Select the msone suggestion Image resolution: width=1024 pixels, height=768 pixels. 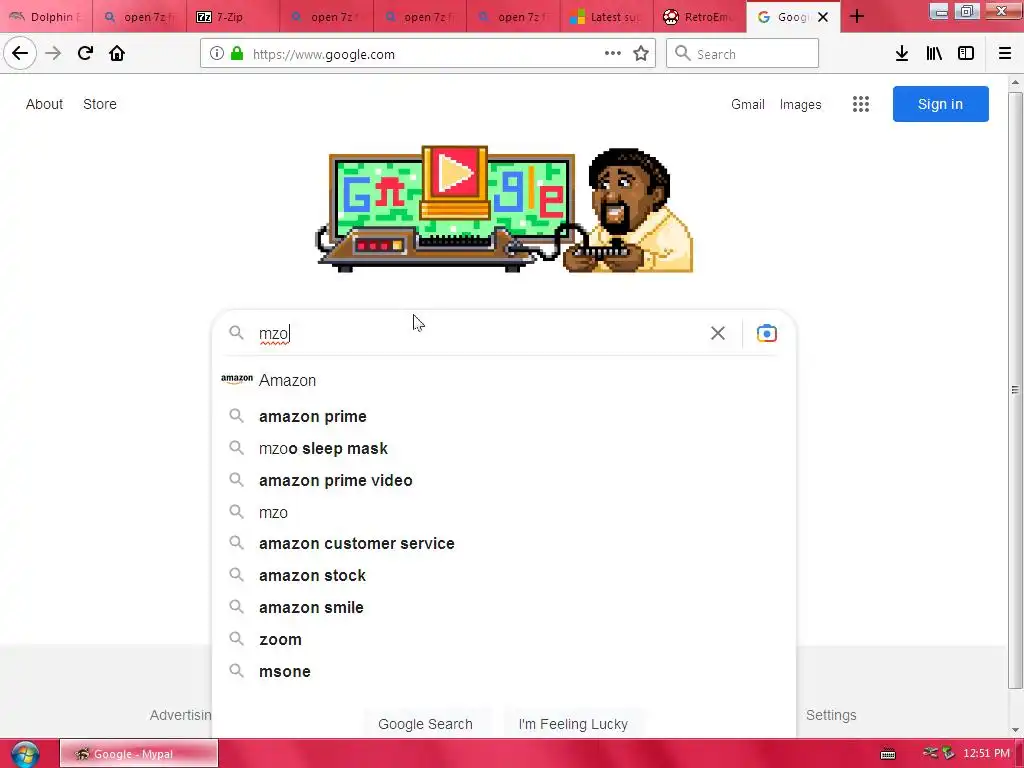(504, 671)
